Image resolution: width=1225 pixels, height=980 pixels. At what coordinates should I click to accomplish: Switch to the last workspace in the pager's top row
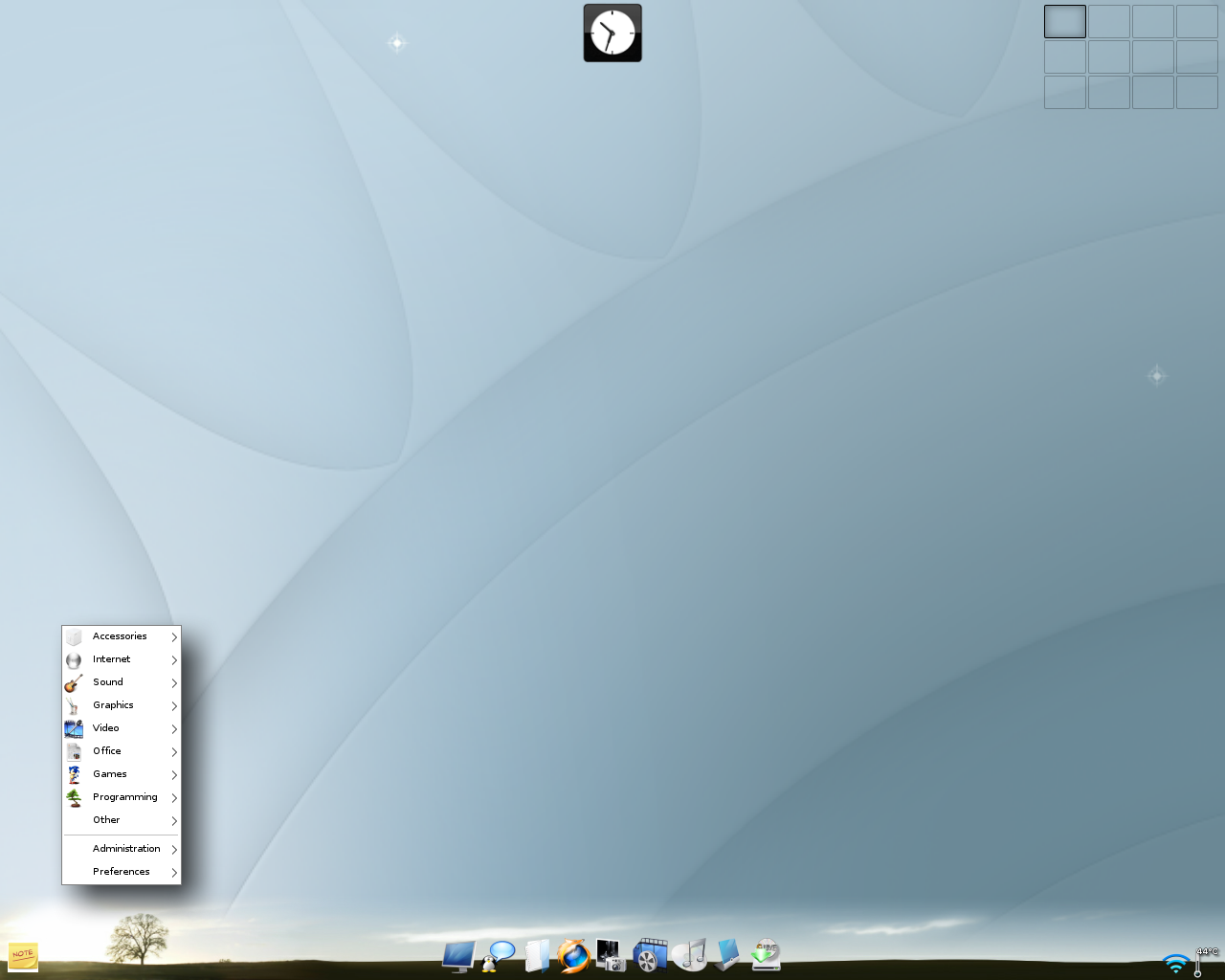pos(1197,22)
